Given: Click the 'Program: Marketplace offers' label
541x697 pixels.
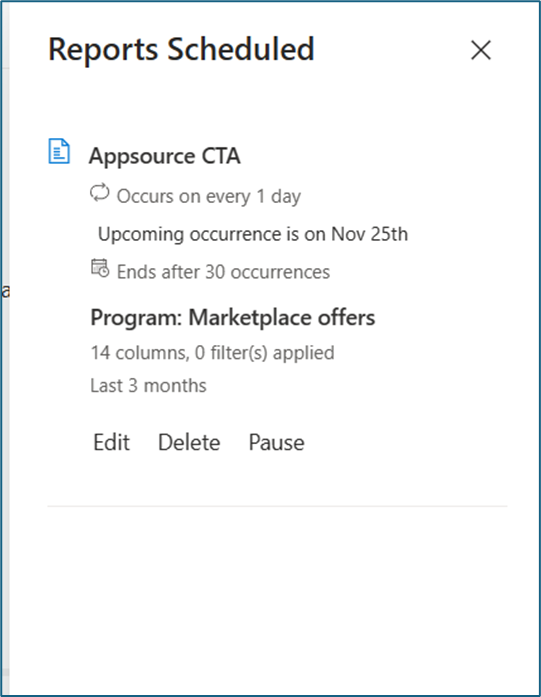Looking at the screenshot, I should click(x=232, y=318).
